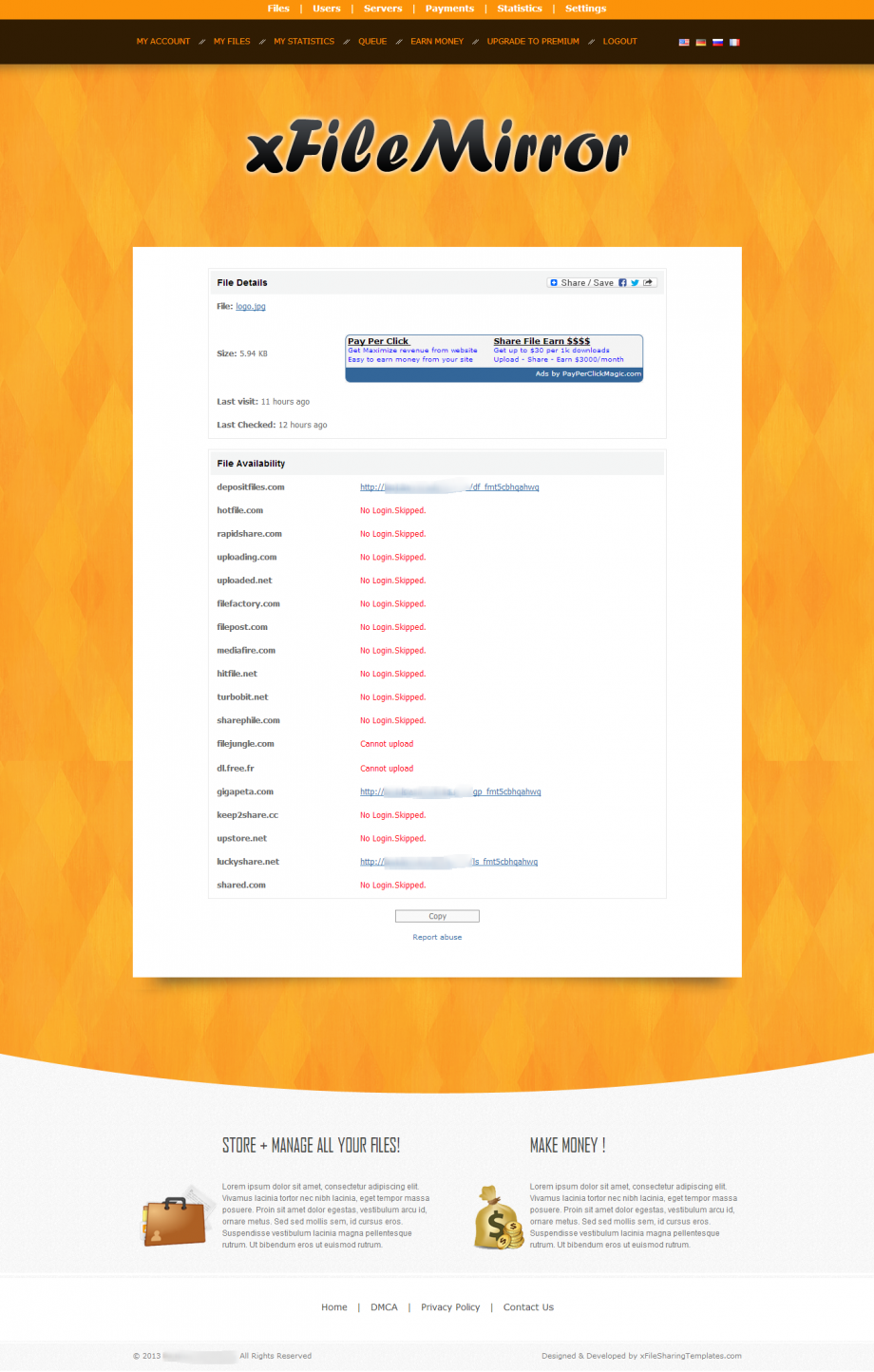Image resolution: width=874 pixels, height=1372 pixels.
Task: Click the rapidshare.com row label
Action: pyautogui.click(x=249, y=534)
